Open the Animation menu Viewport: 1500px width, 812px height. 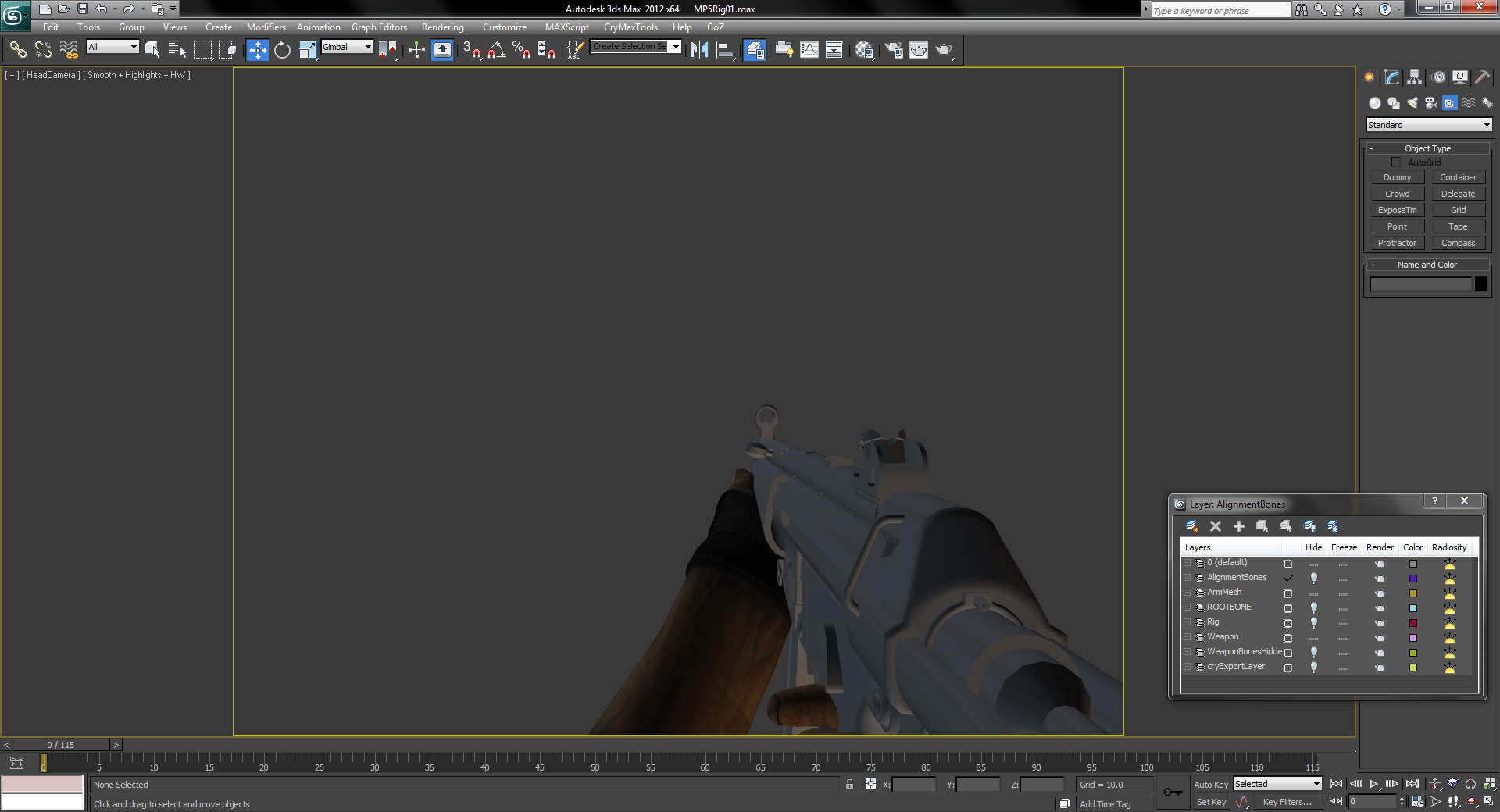tap(318, 27)
